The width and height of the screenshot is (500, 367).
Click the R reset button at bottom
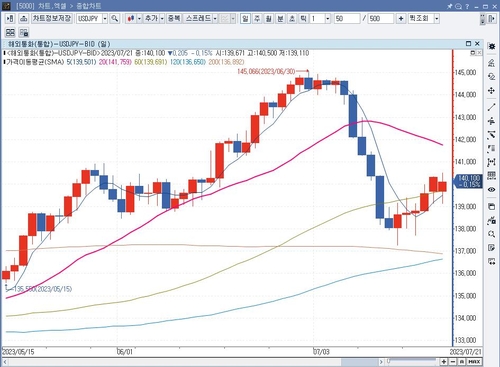pyautogui.click(x=462, y=361)
